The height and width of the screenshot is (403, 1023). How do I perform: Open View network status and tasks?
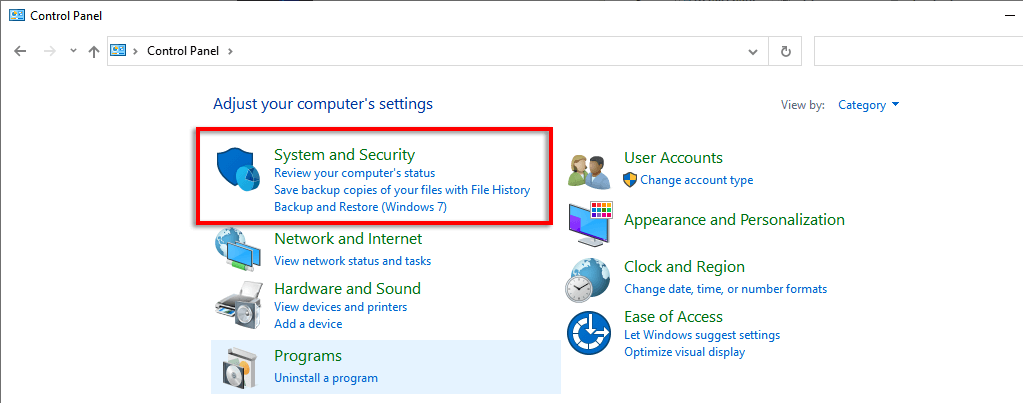[352, 260]
